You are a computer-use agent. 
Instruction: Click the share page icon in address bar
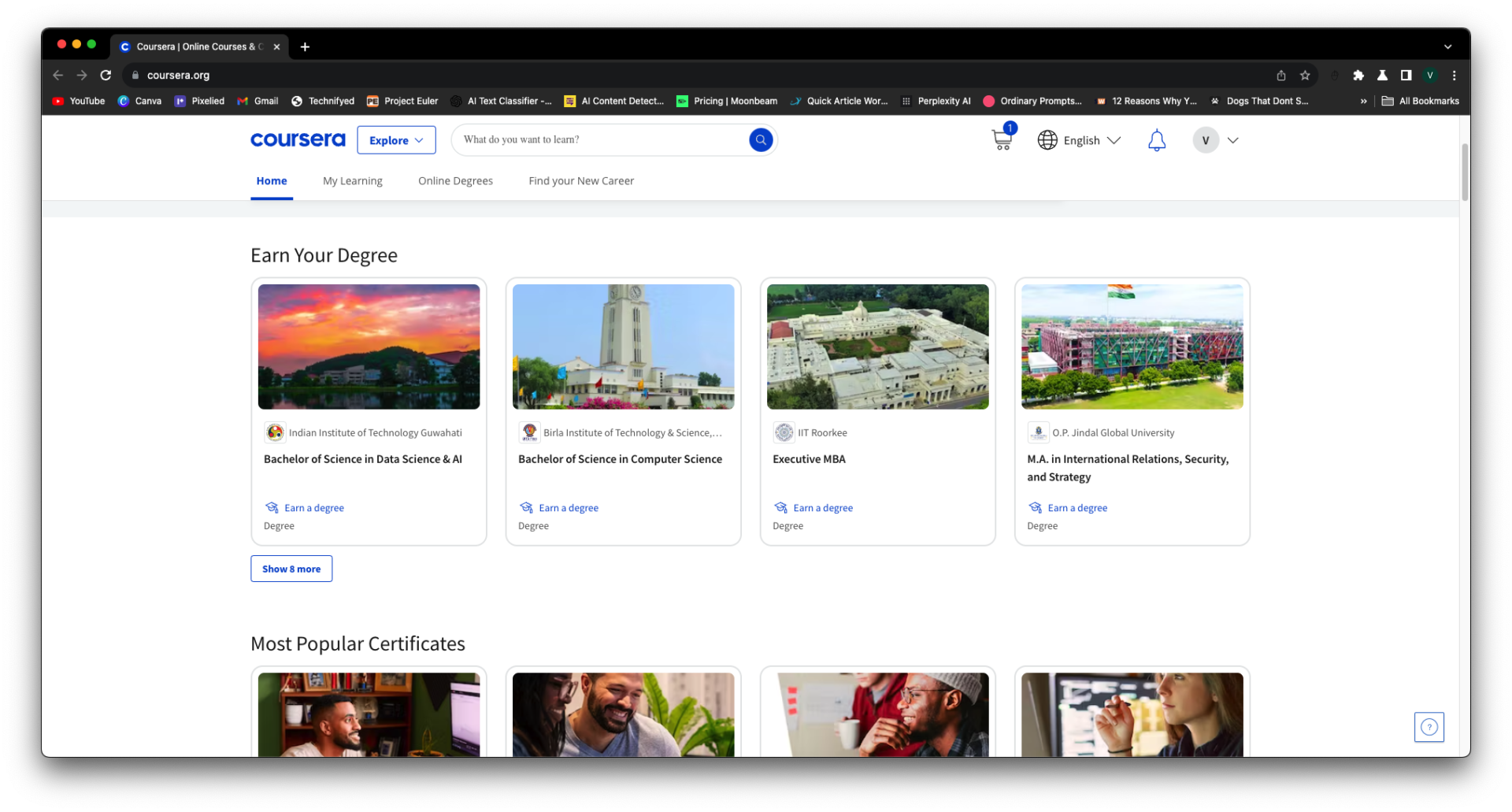(x=1281, y=75)
